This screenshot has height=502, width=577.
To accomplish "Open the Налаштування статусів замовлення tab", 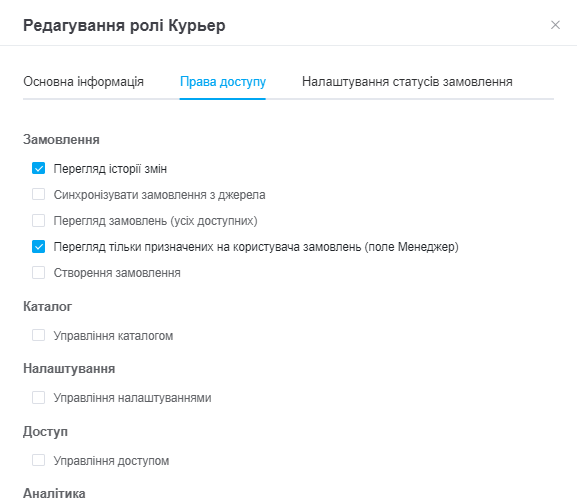I will [x=407, y=81].
